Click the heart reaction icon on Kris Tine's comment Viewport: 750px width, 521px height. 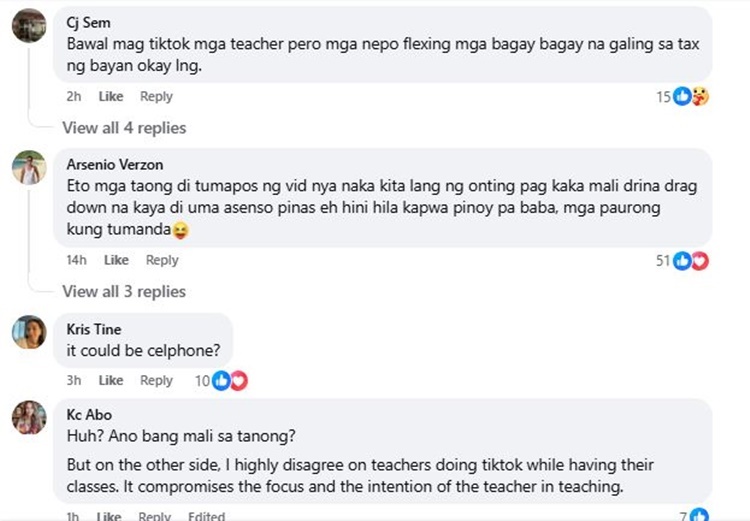[x=239, y=381]
